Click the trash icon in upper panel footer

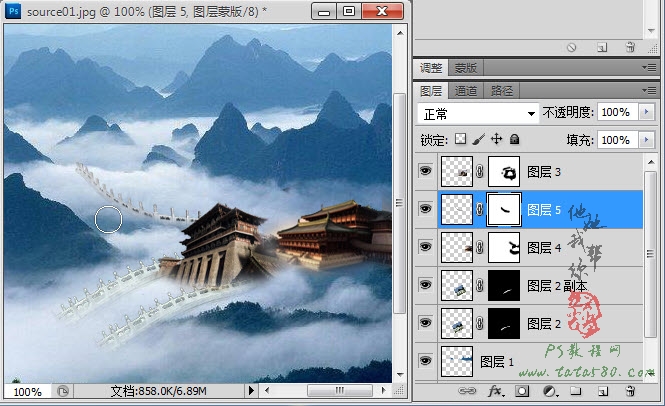pyautogui.click(x=630, y=47)
